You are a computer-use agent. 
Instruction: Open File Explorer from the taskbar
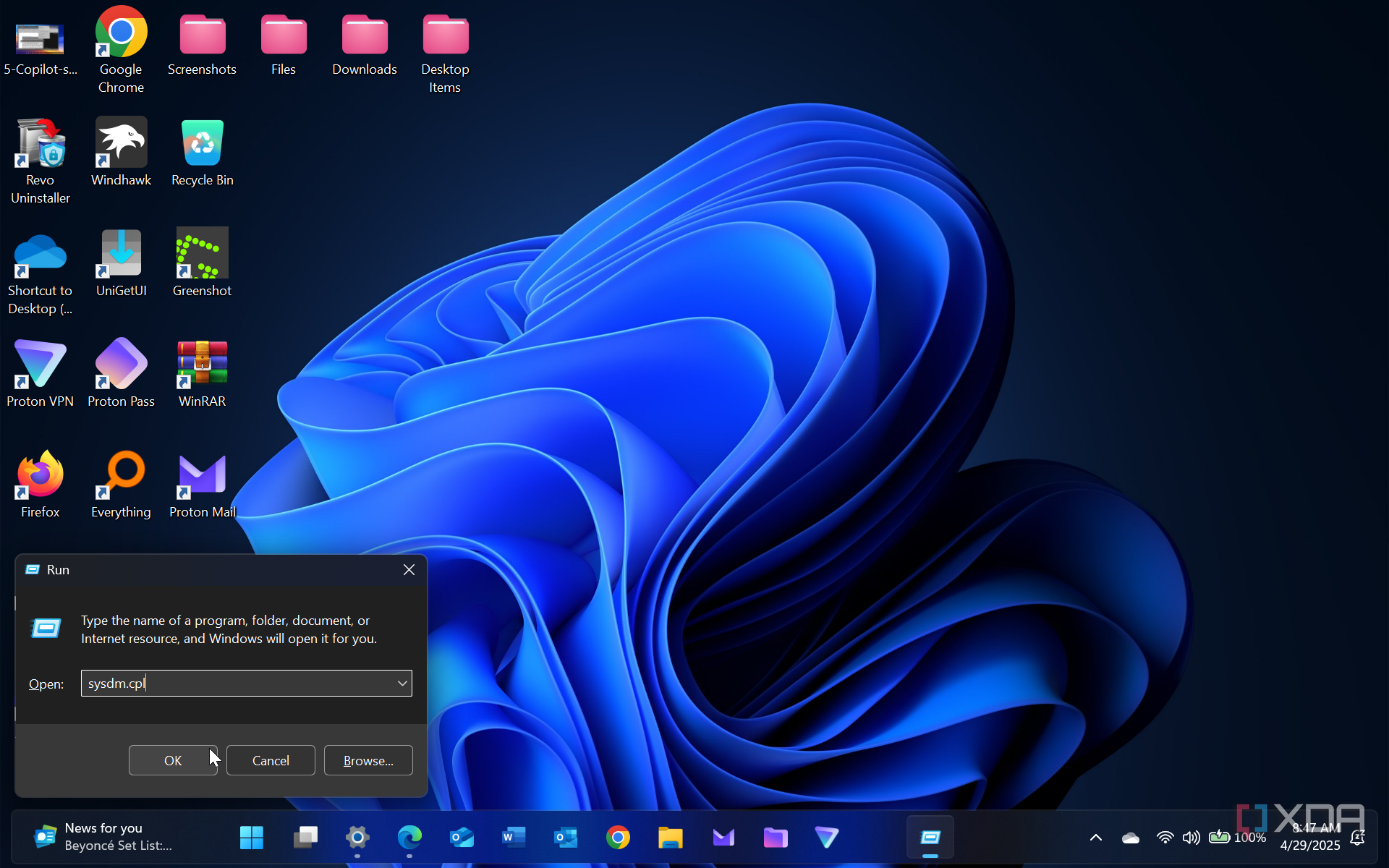[670, 838]
